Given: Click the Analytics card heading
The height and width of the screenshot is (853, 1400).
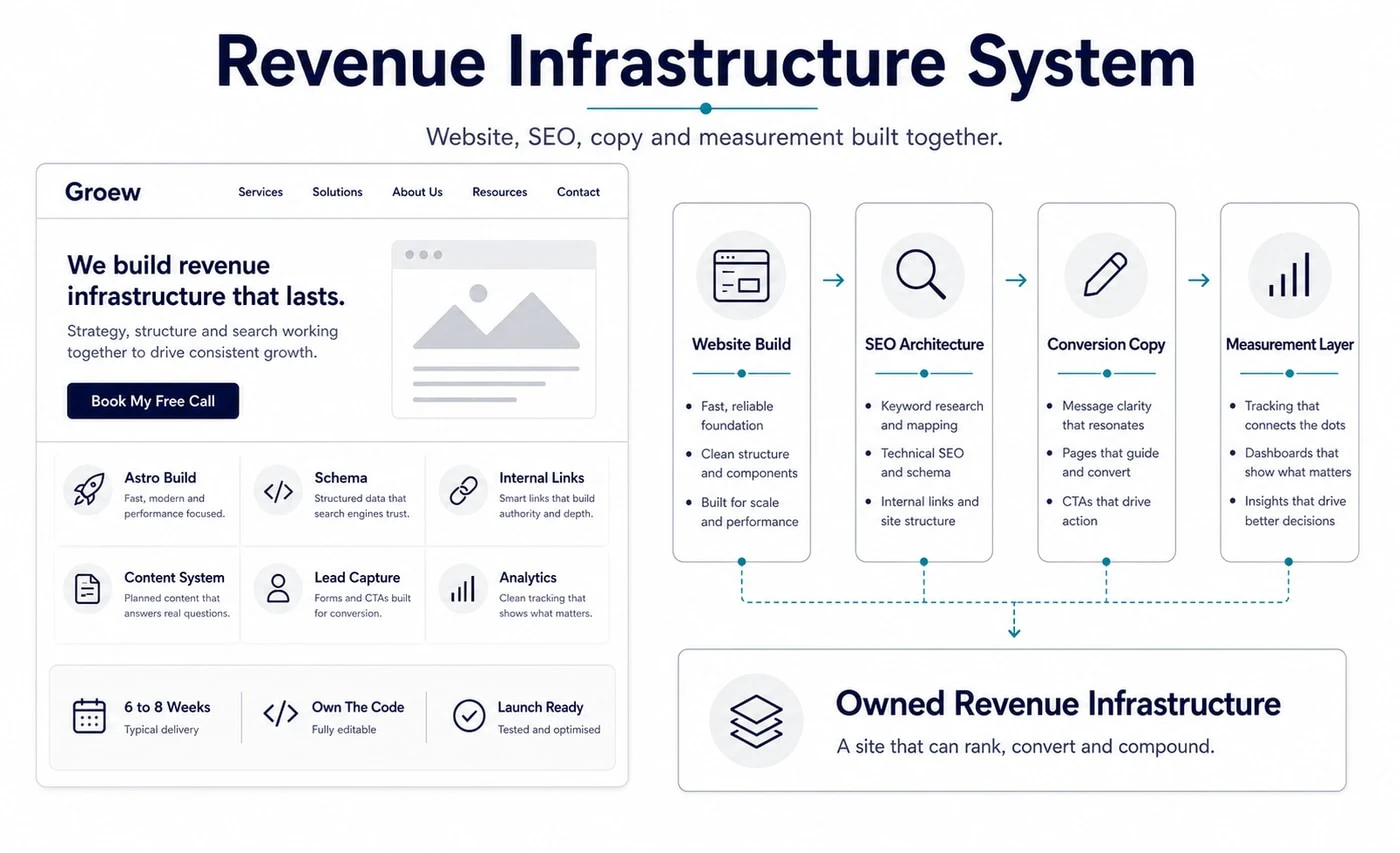Looking at the screenshot, I should [528, 578].
